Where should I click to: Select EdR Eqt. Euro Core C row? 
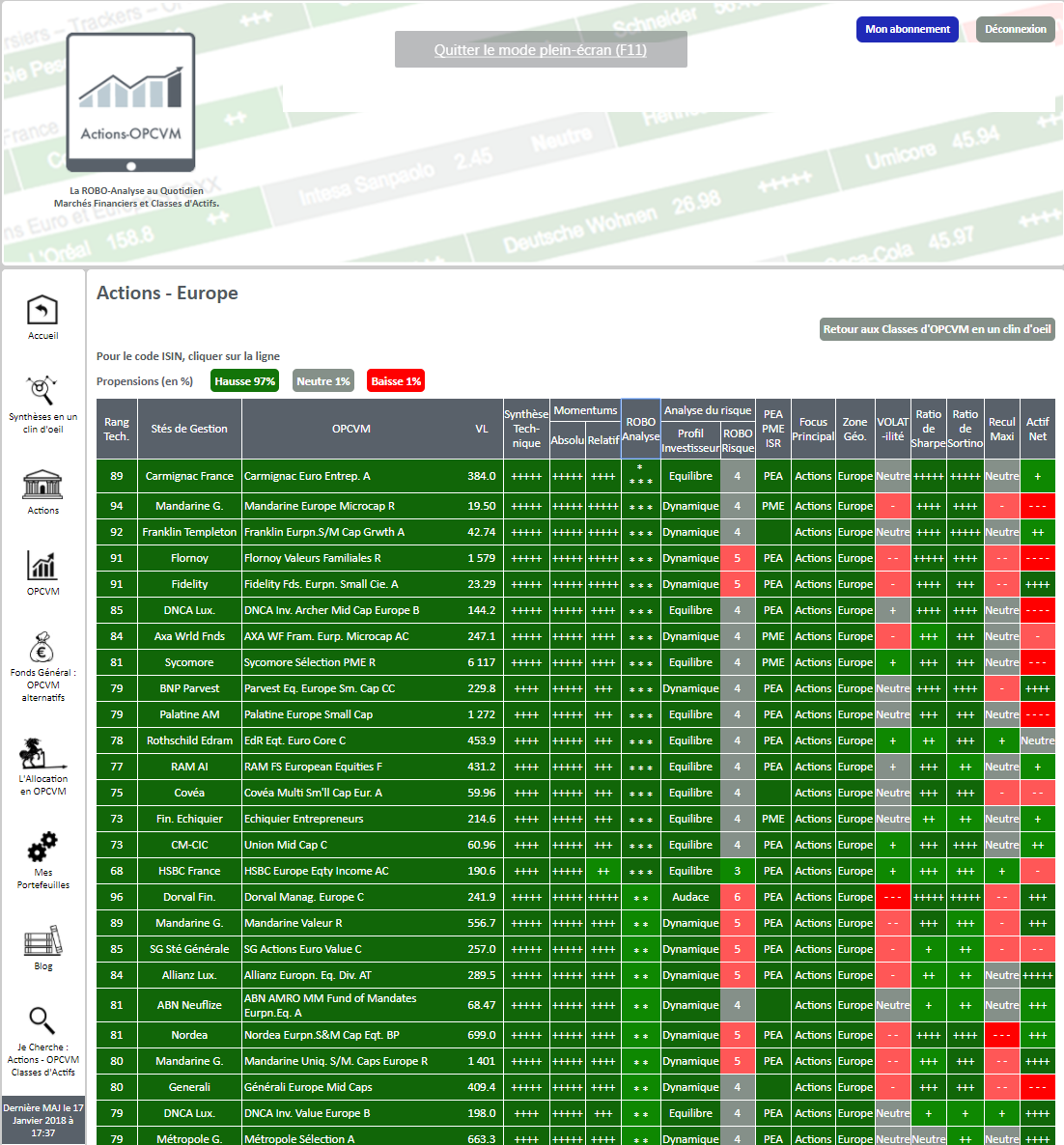click(575, 740)
